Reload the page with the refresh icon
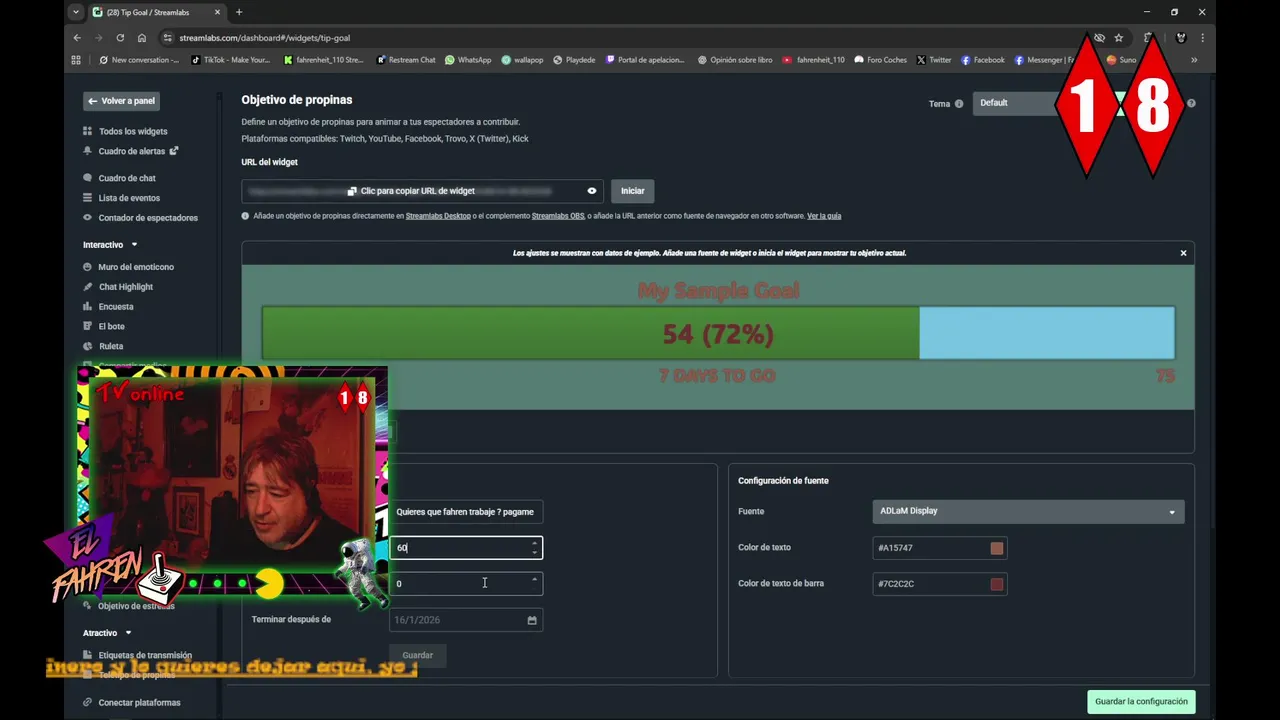 120,38
